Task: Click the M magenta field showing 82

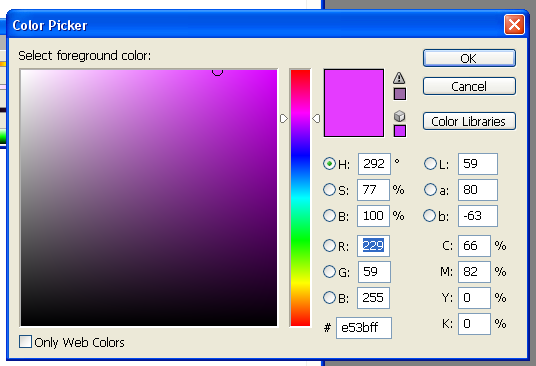Action: pyautogui.click(x=474, y=272)
